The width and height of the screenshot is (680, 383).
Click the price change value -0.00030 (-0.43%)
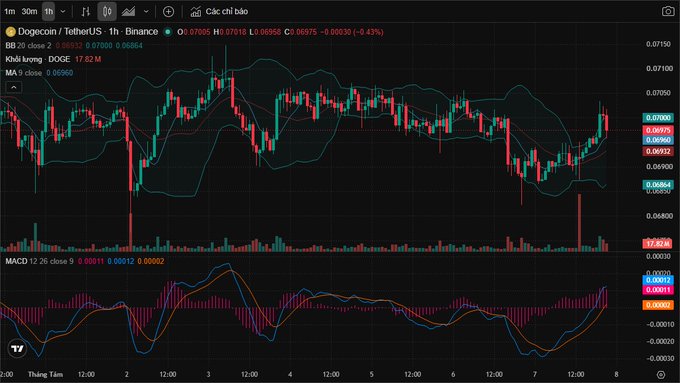tap(352, 32)
